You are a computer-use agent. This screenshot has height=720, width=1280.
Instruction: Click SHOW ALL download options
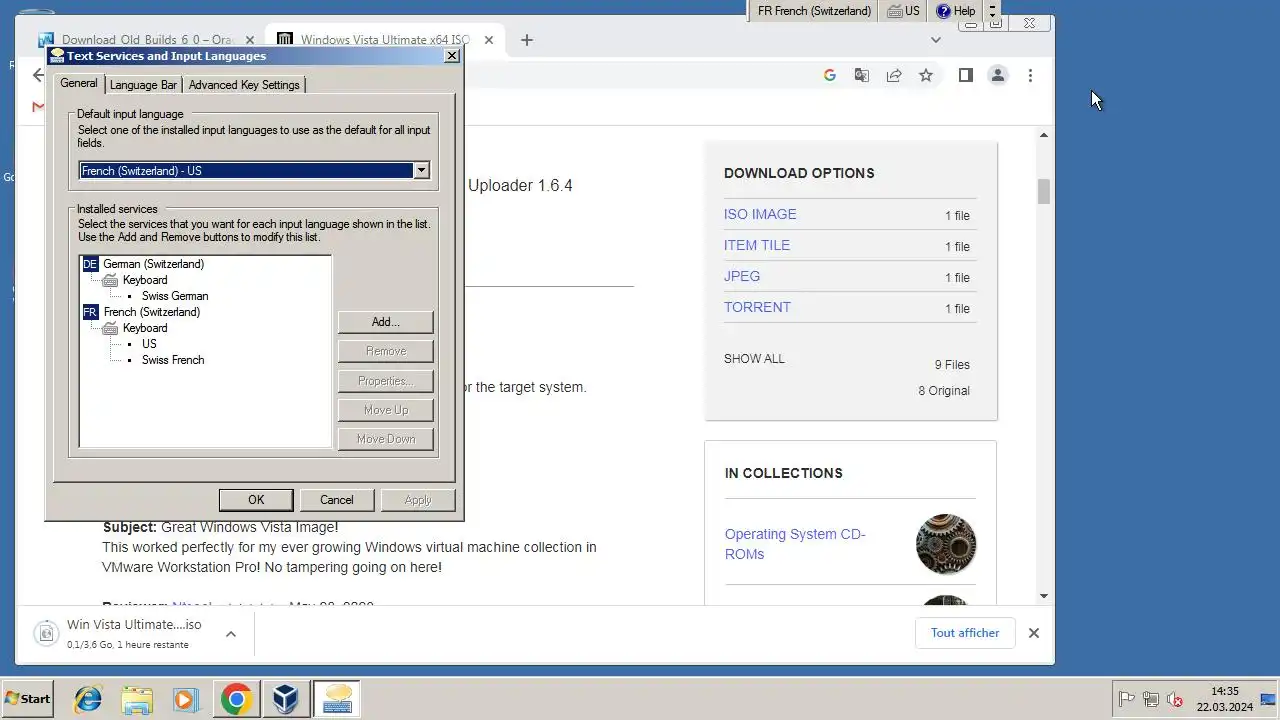tap(754, 358)
